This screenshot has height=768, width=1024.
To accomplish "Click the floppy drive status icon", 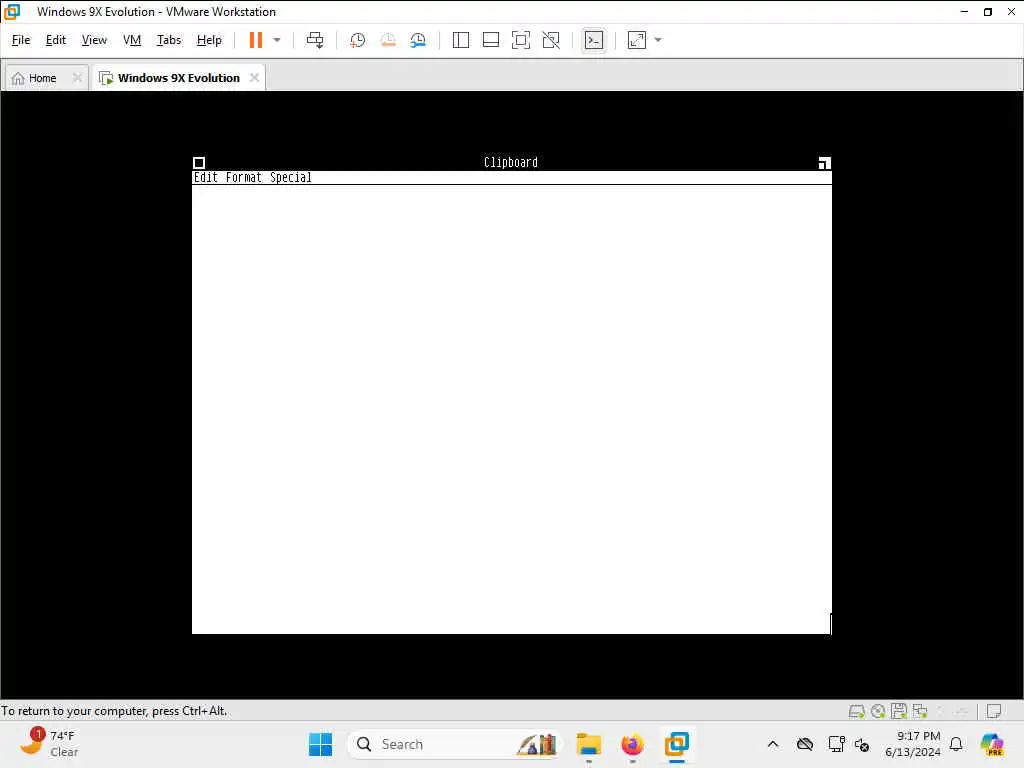I will [x=899, y=711].
